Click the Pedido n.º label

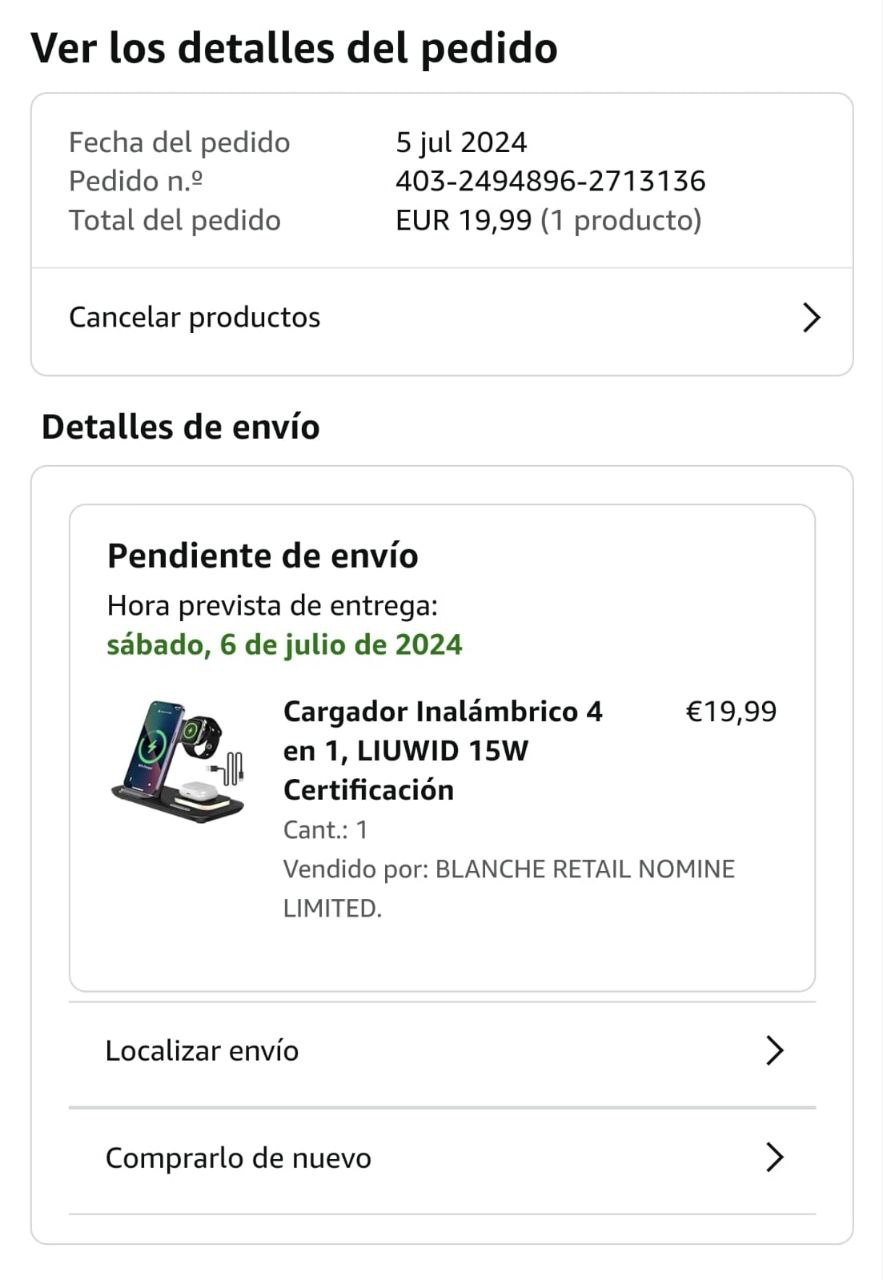136,181
